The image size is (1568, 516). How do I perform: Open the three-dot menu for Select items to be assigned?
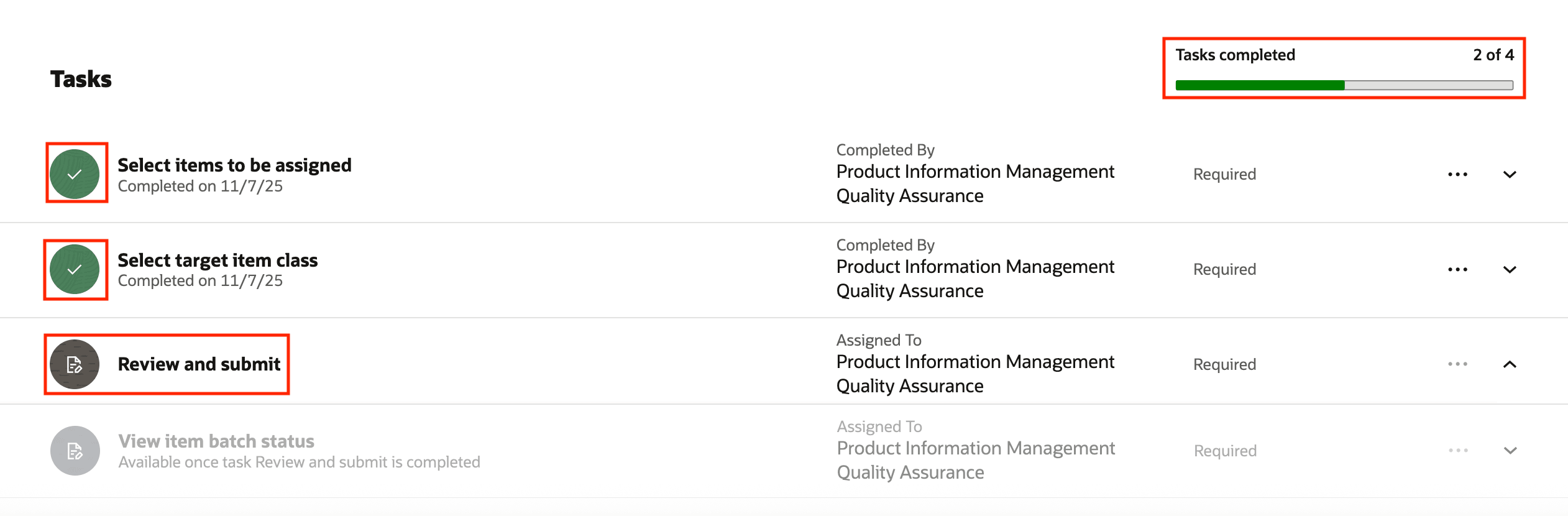pyautogui.click(x=1457, y=175)
